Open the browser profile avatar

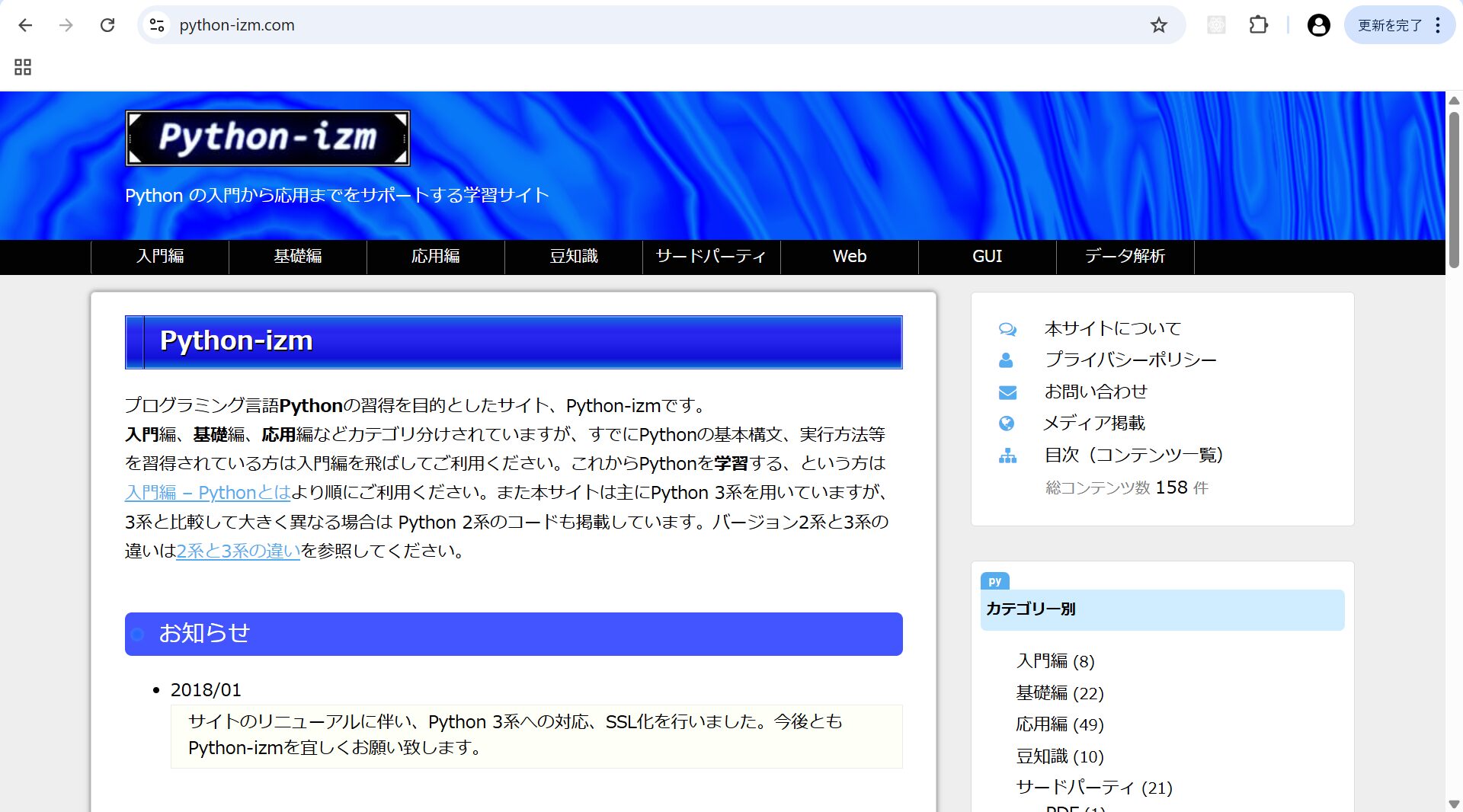tap(1319, 25)
